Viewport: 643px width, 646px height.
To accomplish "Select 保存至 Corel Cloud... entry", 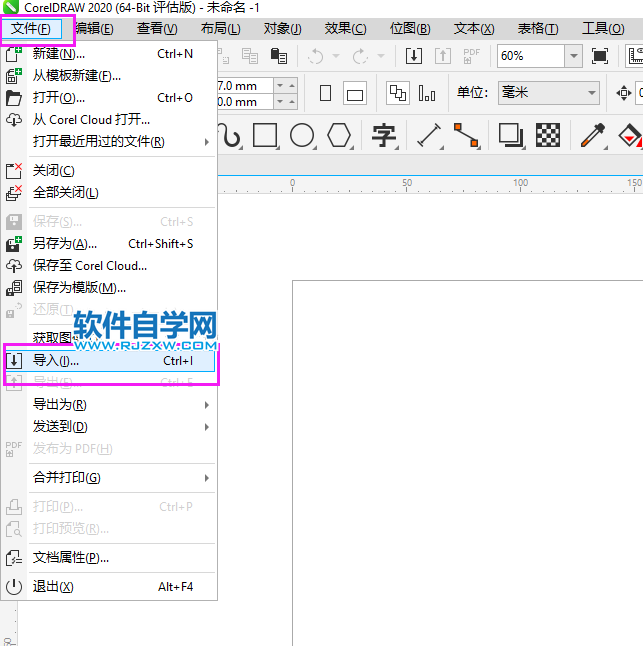I will point(110,266).
